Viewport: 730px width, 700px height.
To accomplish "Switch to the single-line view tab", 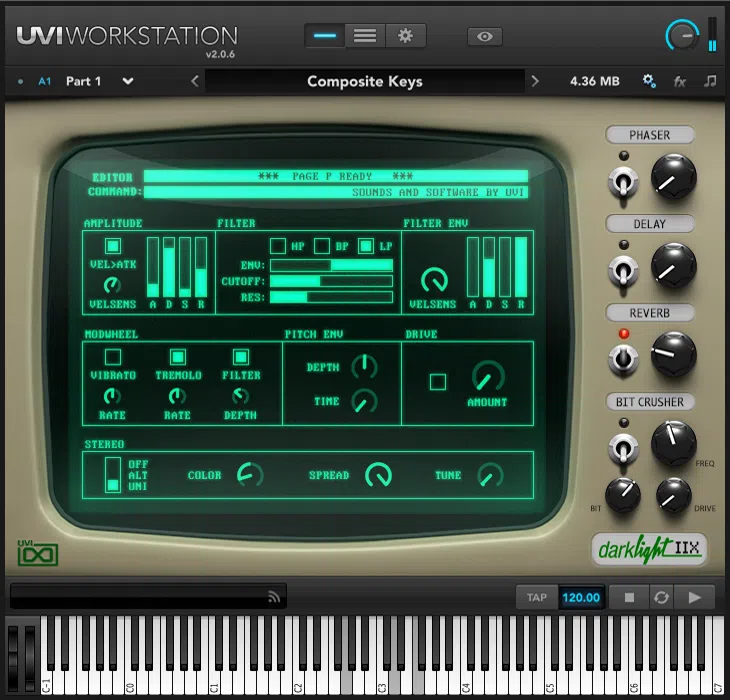I will tap(325, 36).
